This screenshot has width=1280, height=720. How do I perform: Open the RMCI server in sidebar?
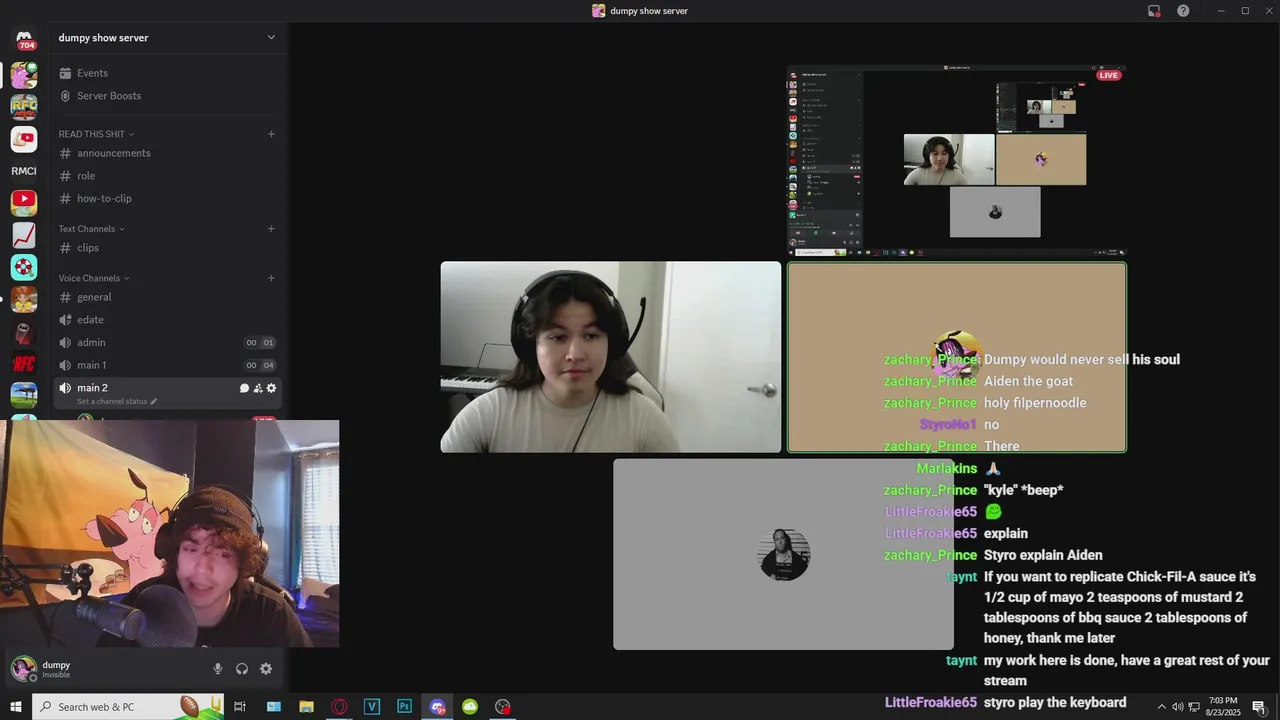pos(24,171)
